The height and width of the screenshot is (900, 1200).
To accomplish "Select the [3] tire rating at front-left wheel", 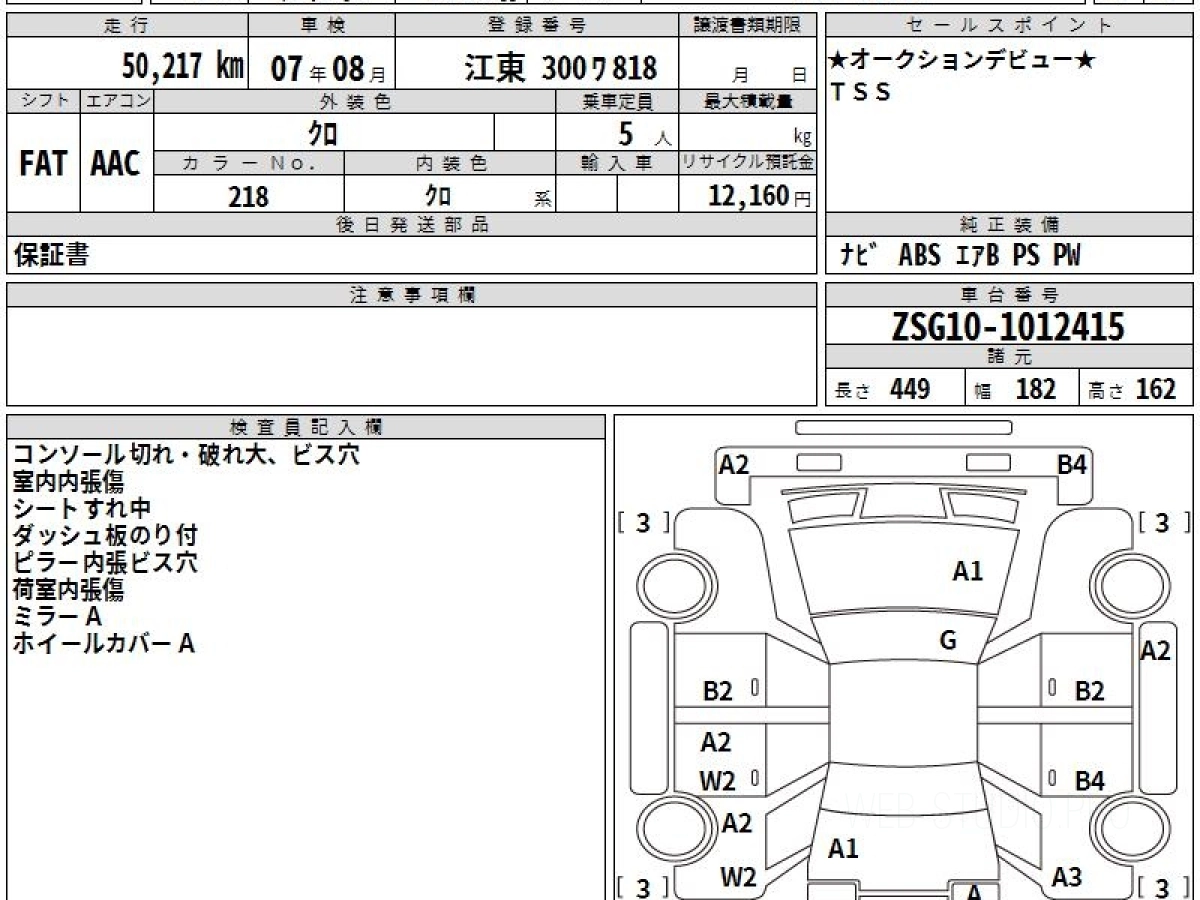I will tap(643, 522).
